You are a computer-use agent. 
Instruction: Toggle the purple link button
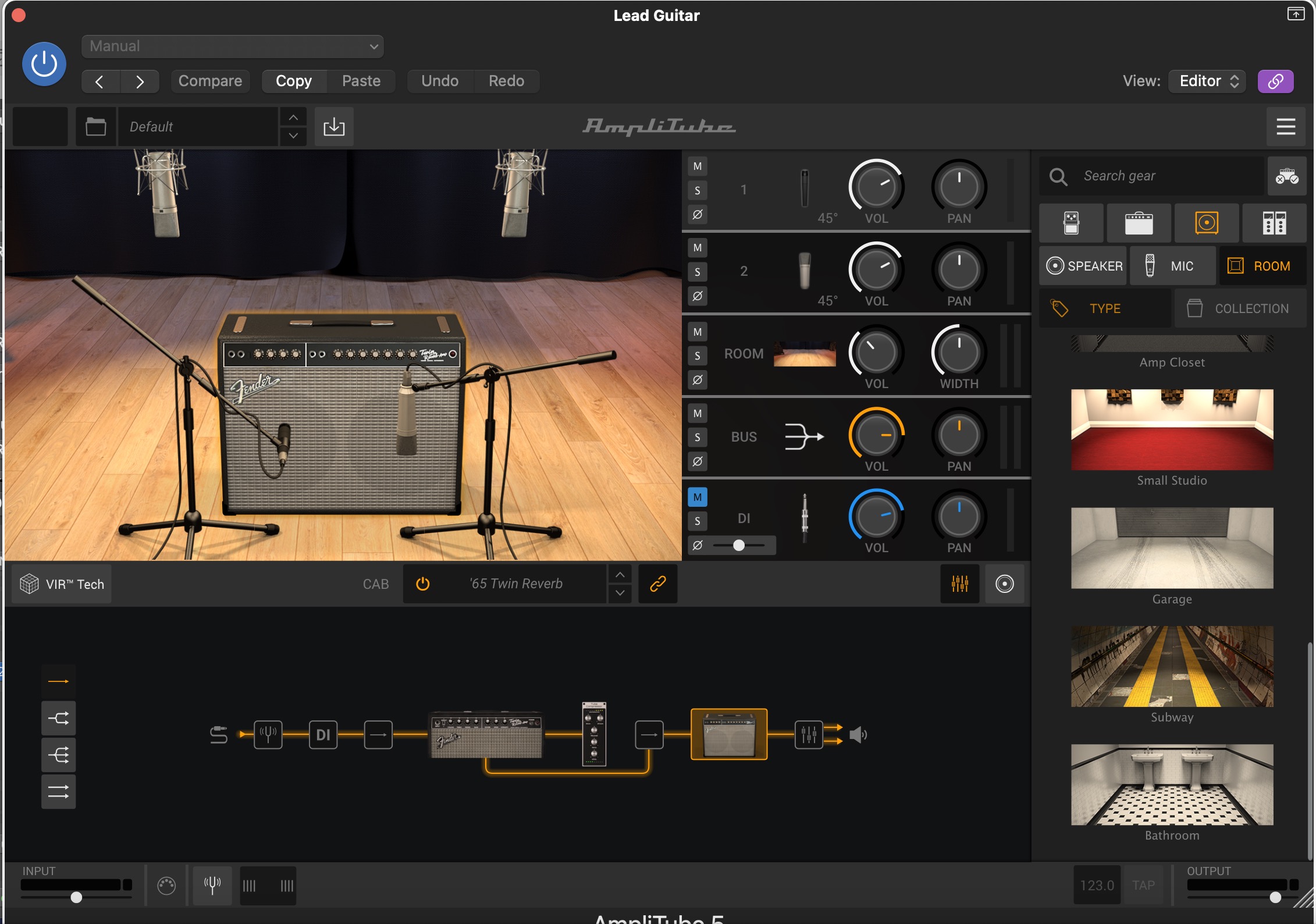click(1275, 81)
